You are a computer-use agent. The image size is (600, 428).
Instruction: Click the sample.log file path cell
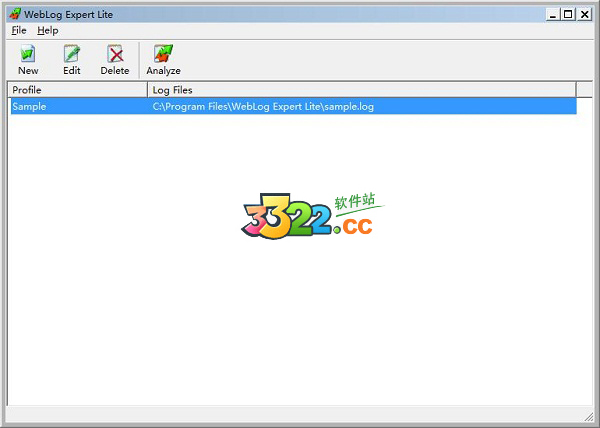click(263, 106)
